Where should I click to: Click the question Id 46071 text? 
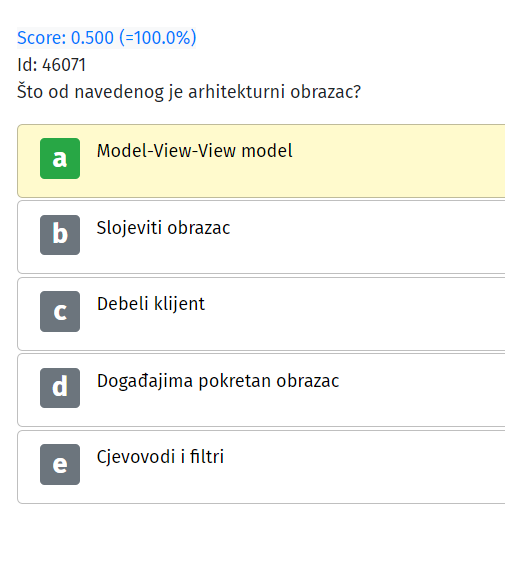pos(51,65)
